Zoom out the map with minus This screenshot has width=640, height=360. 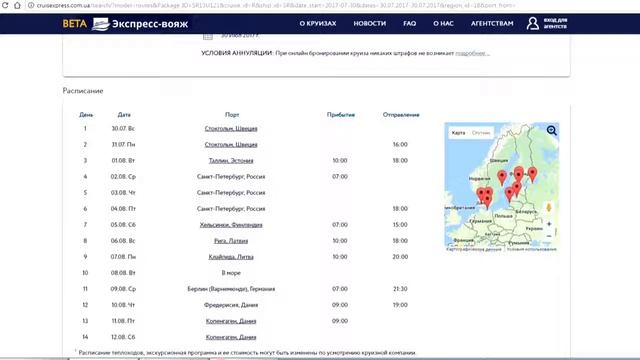click(549, 236)
